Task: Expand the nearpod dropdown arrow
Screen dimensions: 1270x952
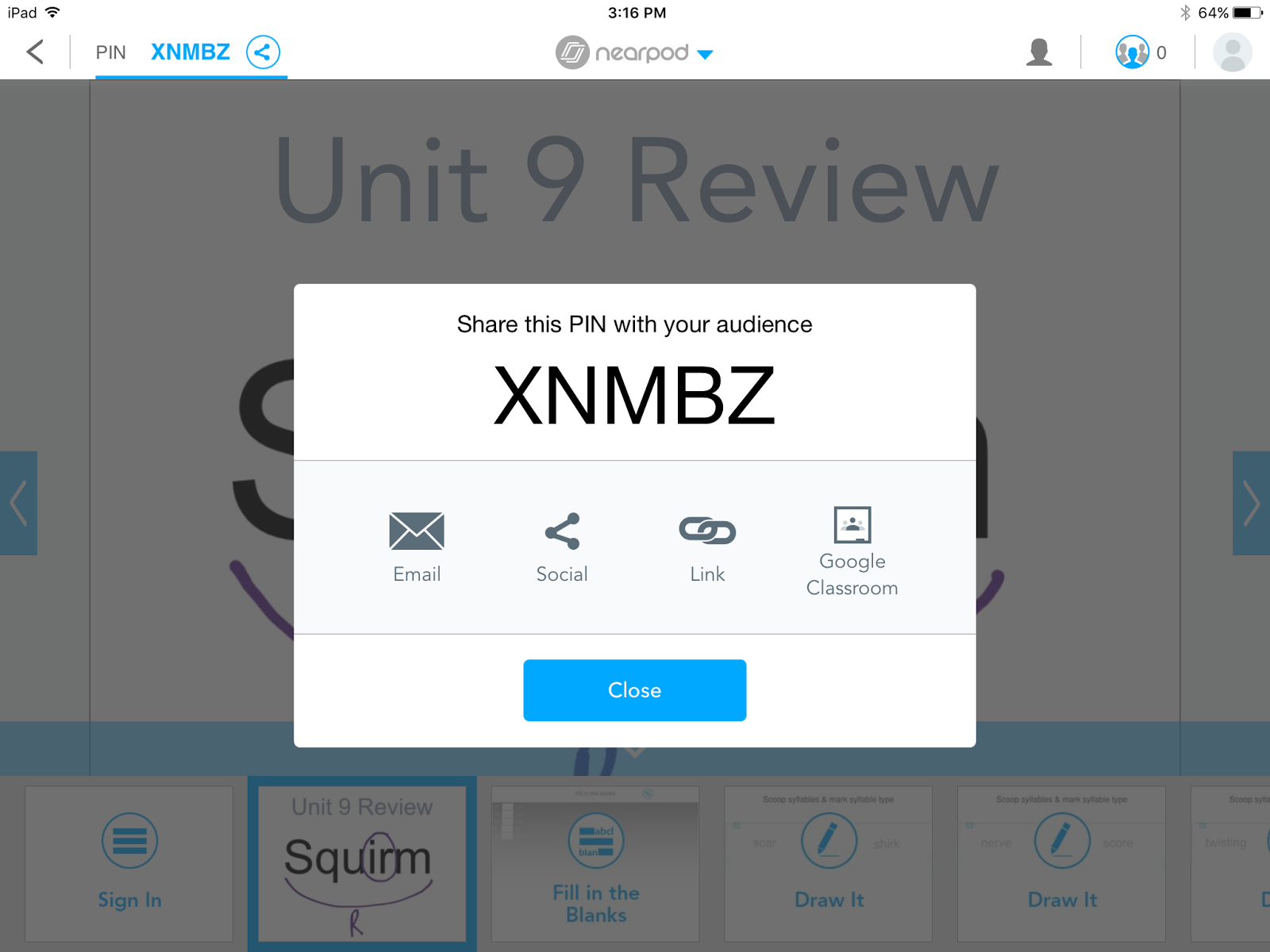Action: point(705,54)
